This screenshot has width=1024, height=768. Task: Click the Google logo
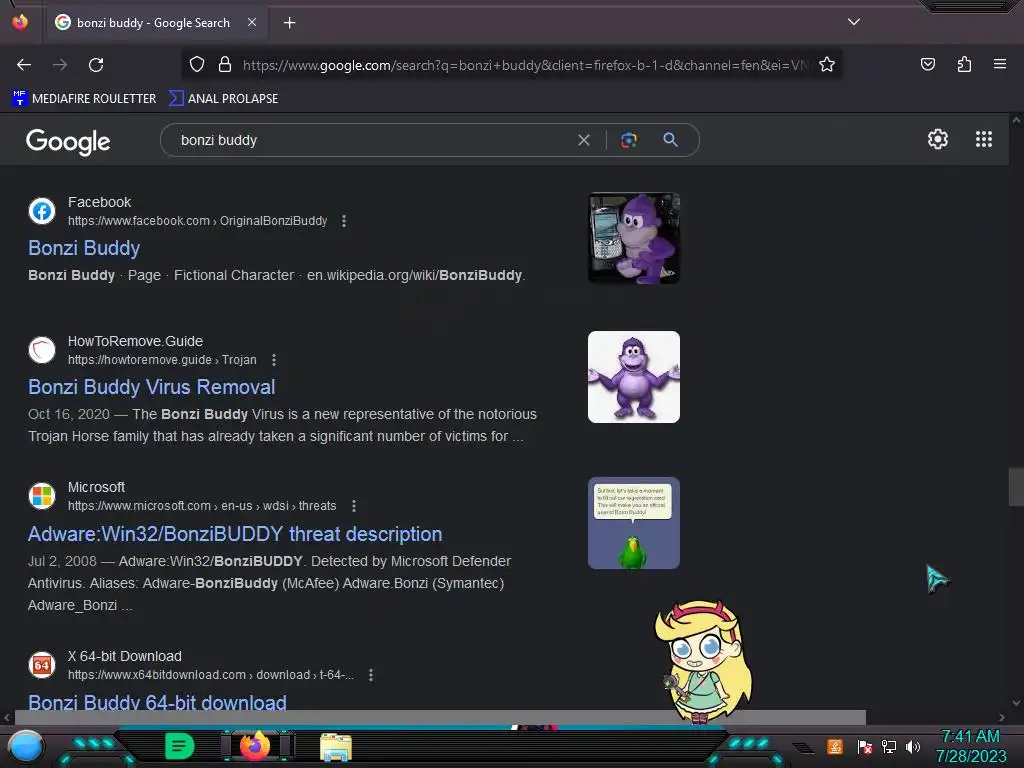[x=68, y=141]
